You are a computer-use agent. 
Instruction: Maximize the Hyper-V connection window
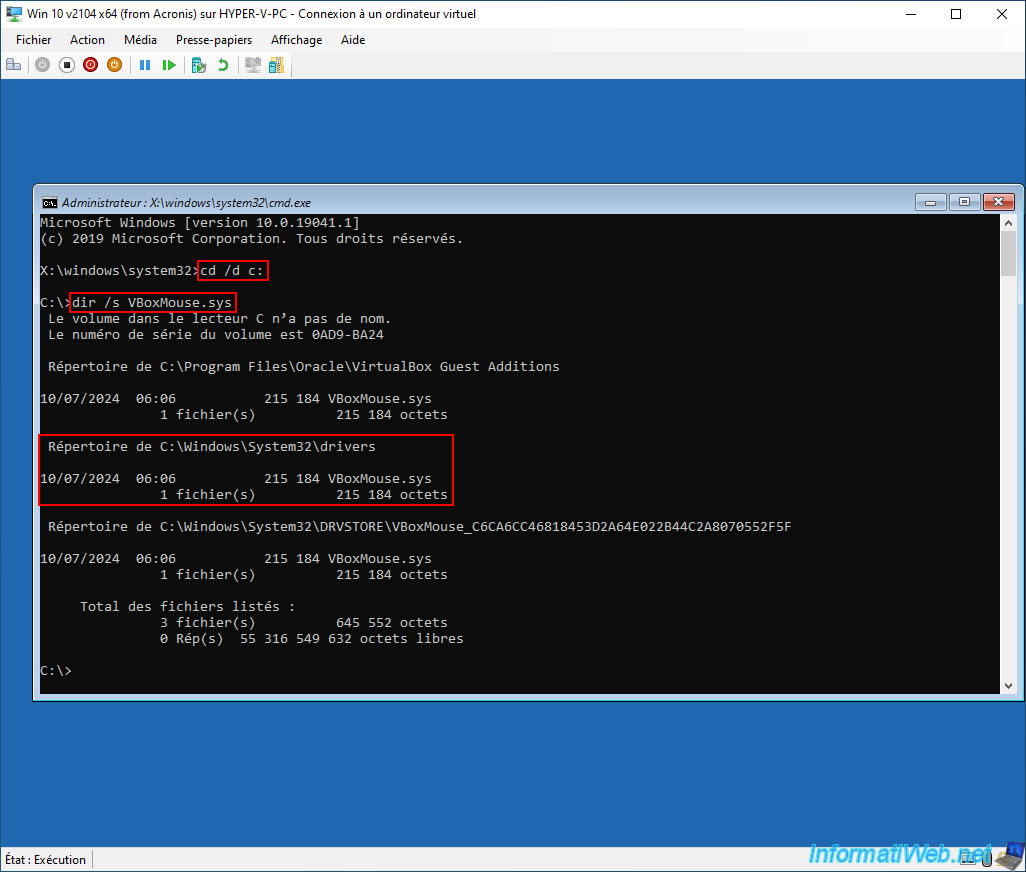coord(956,14)
